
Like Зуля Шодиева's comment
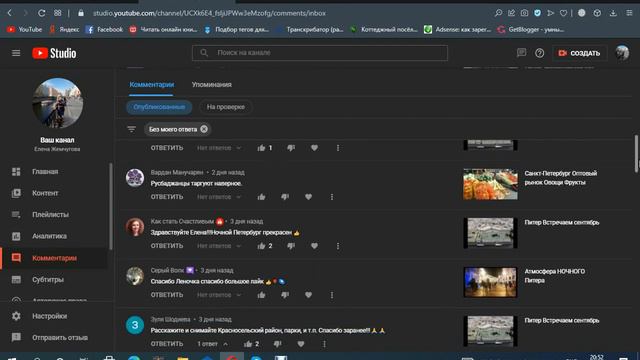point(248,344)
